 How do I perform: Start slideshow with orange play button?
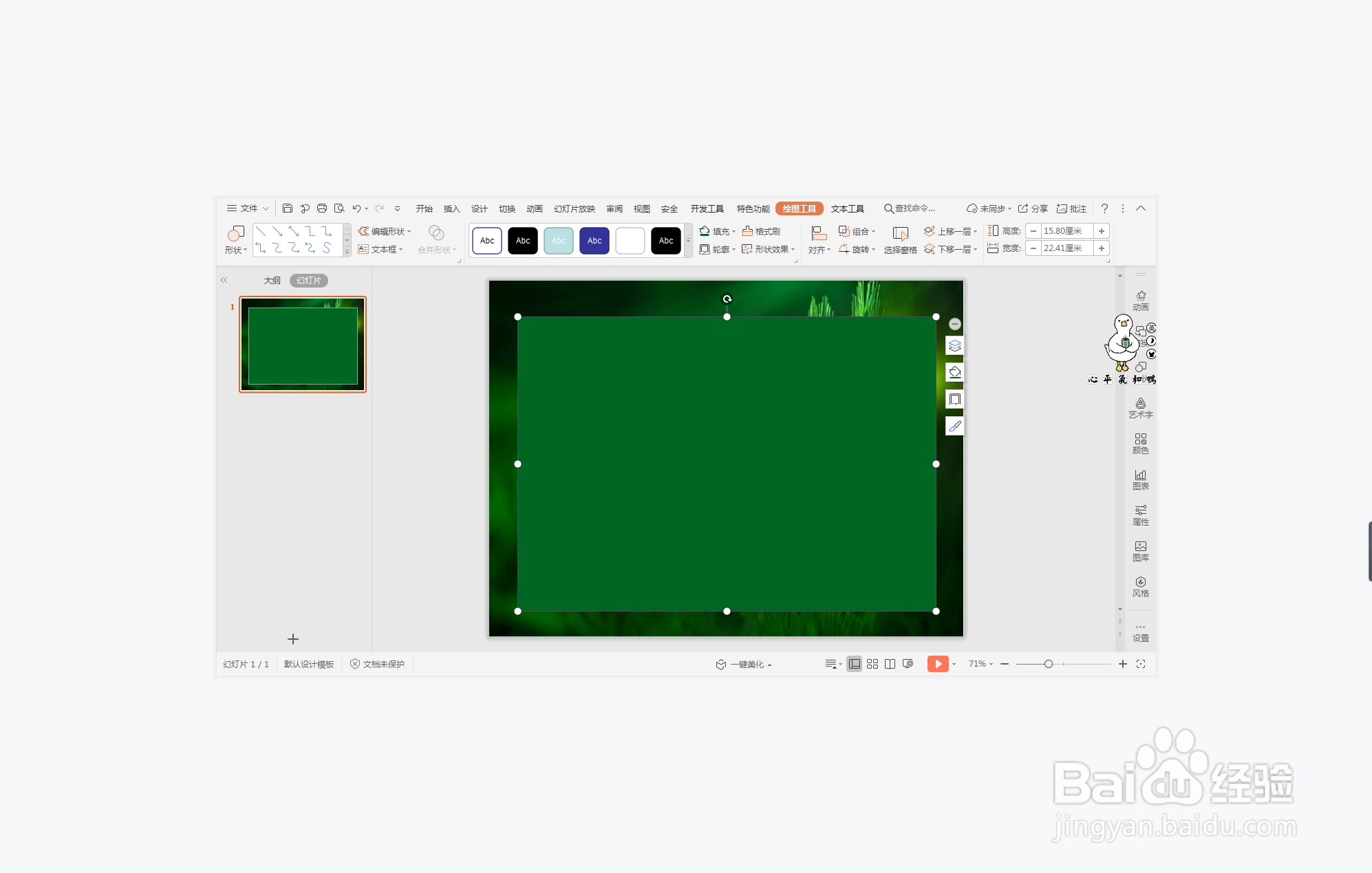(x=938, y=664)
